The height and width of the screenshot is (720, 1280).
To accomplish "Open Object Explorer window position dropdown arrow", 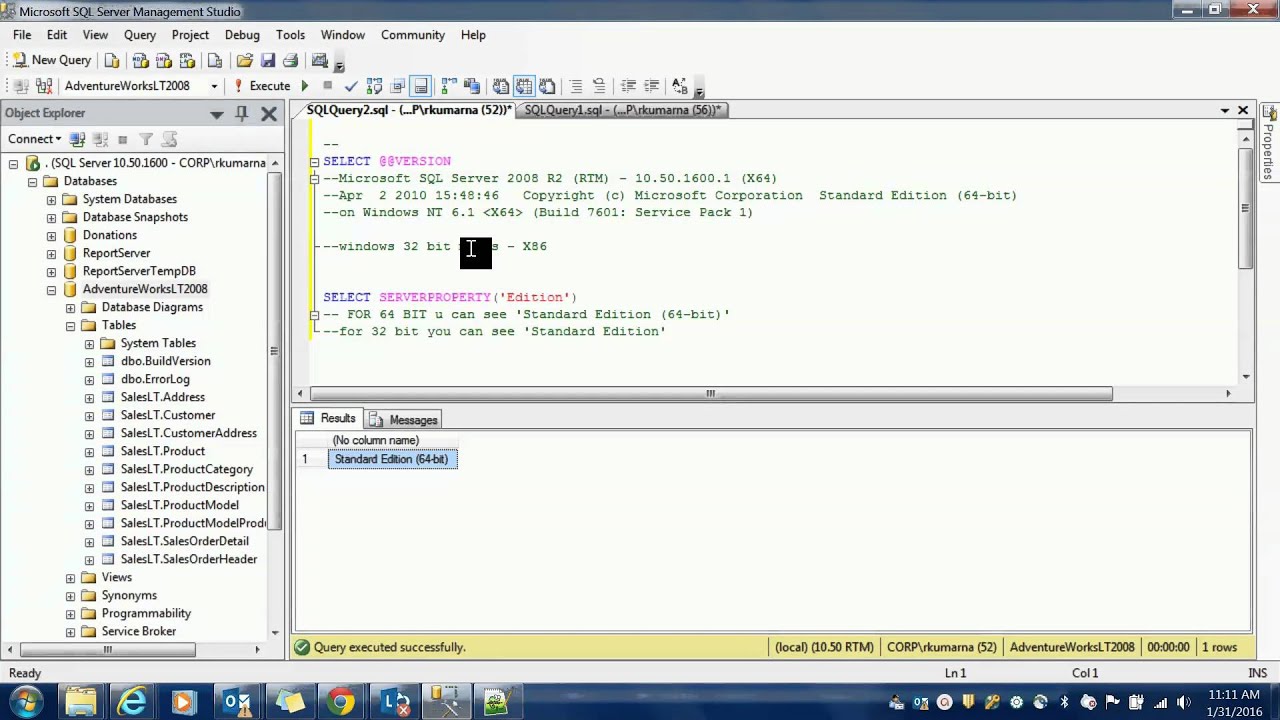I will coord(217,113).
